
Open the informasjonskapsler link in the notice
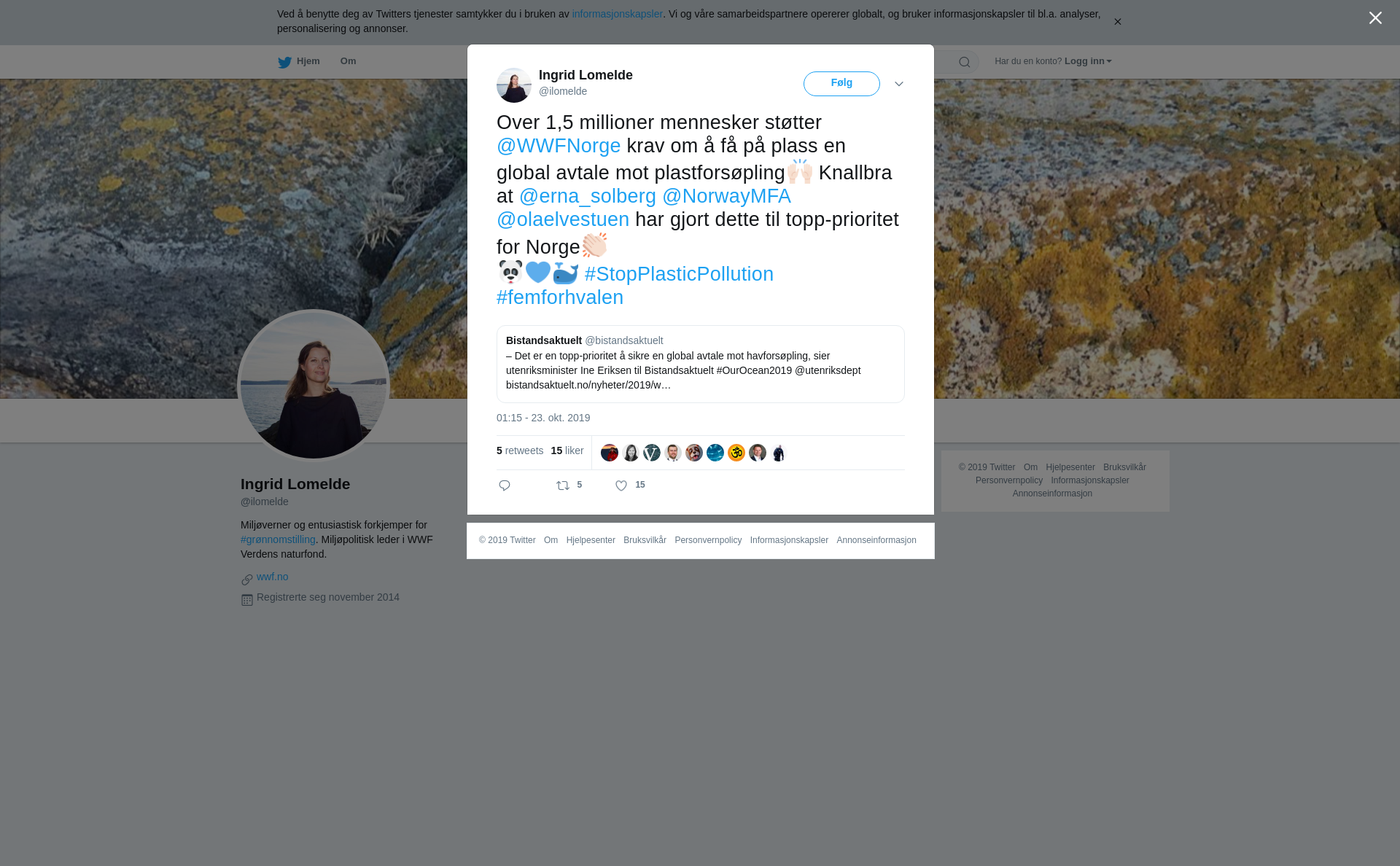[617, 14]
